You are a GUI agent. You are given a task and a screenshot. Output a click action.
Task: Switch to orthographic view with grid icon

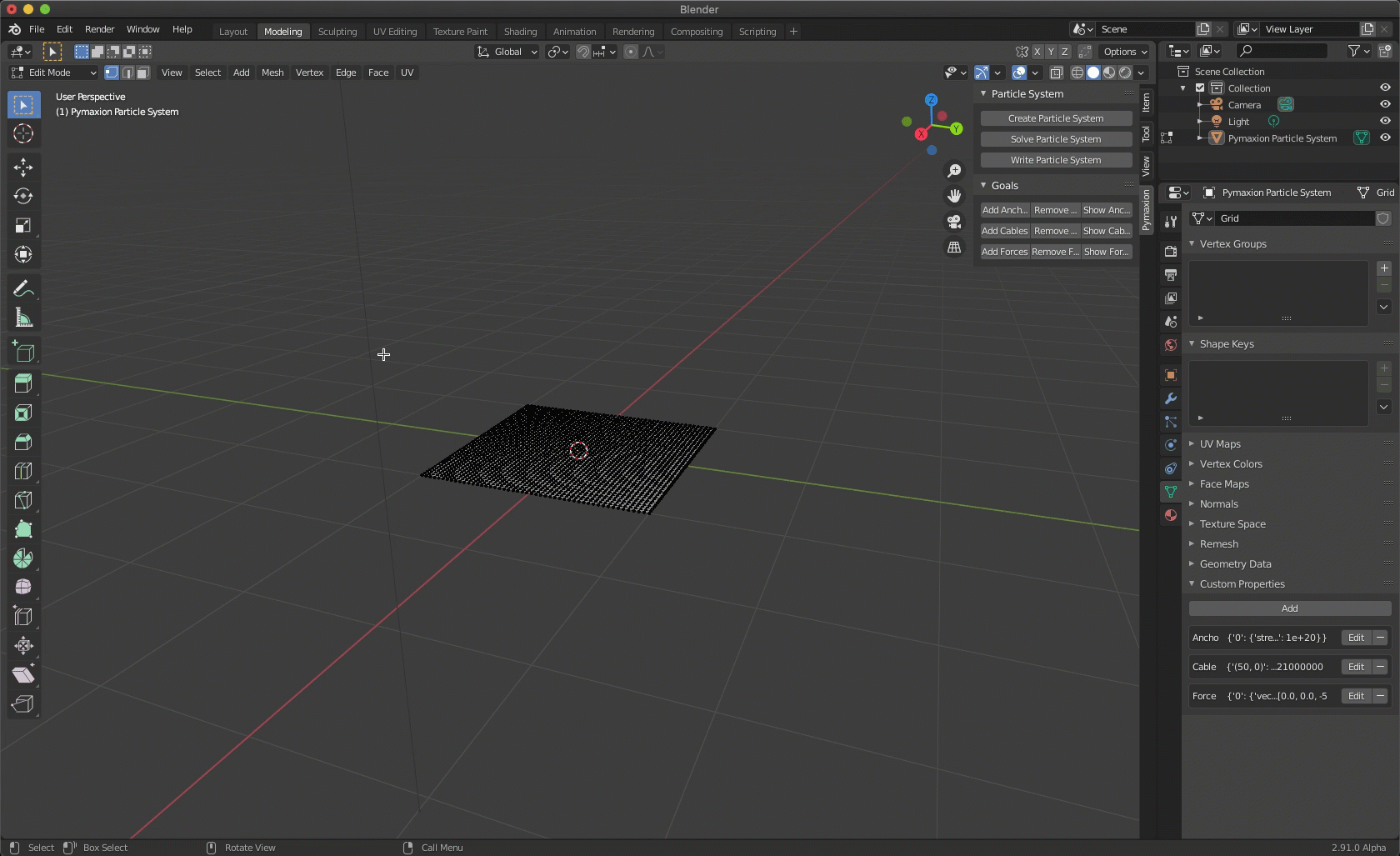(x=954, y=248)
